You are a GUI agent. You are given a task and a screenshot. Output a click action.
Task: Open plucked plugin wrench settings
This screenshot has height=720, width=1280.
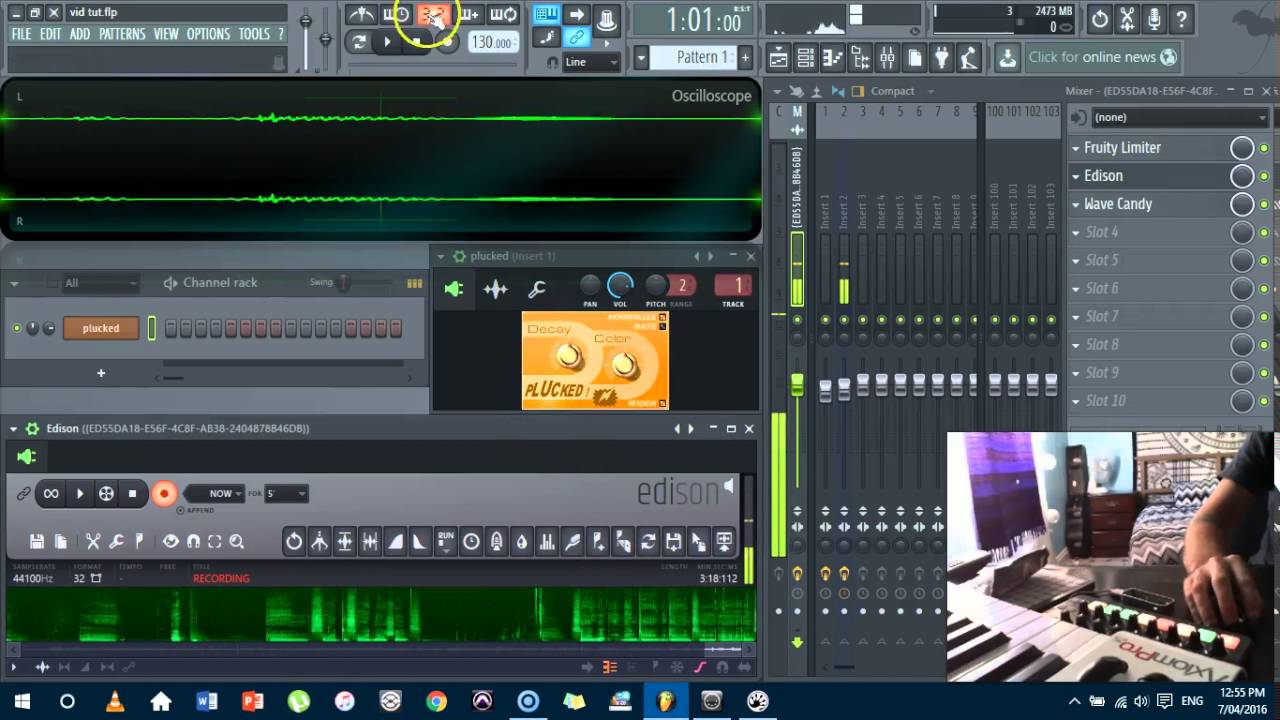pos(536,290)
